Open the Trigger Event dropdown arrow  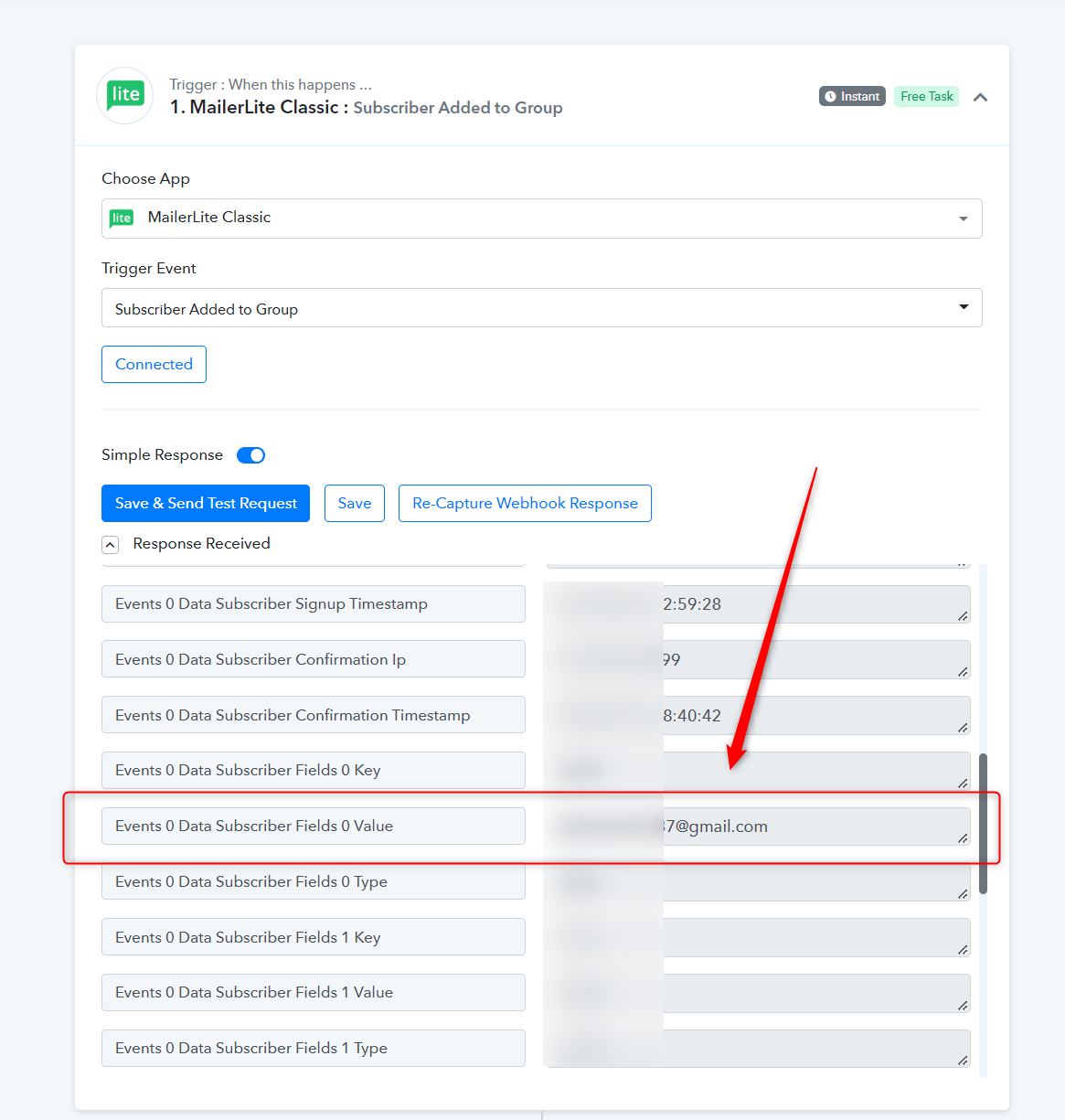pyautogui.click(x=964, y=307)
